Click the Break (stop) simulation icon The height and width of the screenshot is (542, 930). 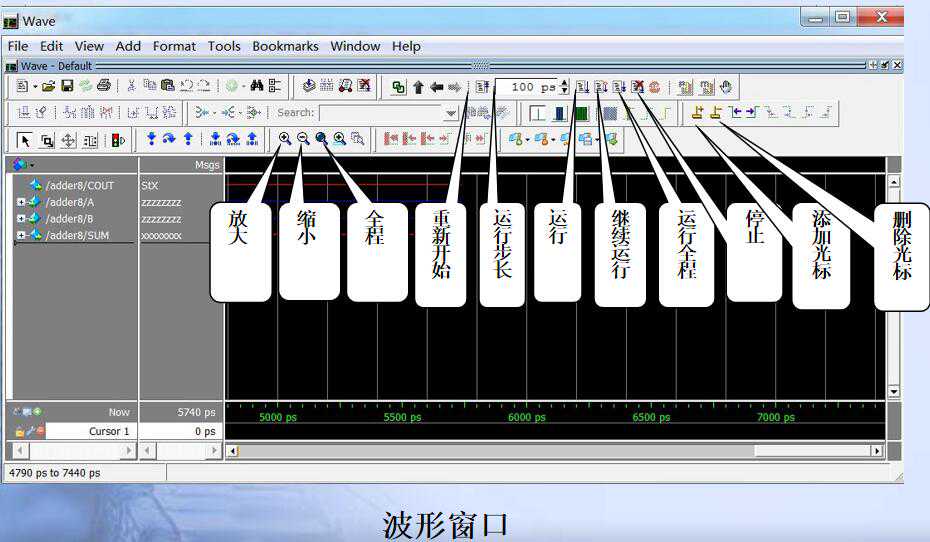point(637,88)
